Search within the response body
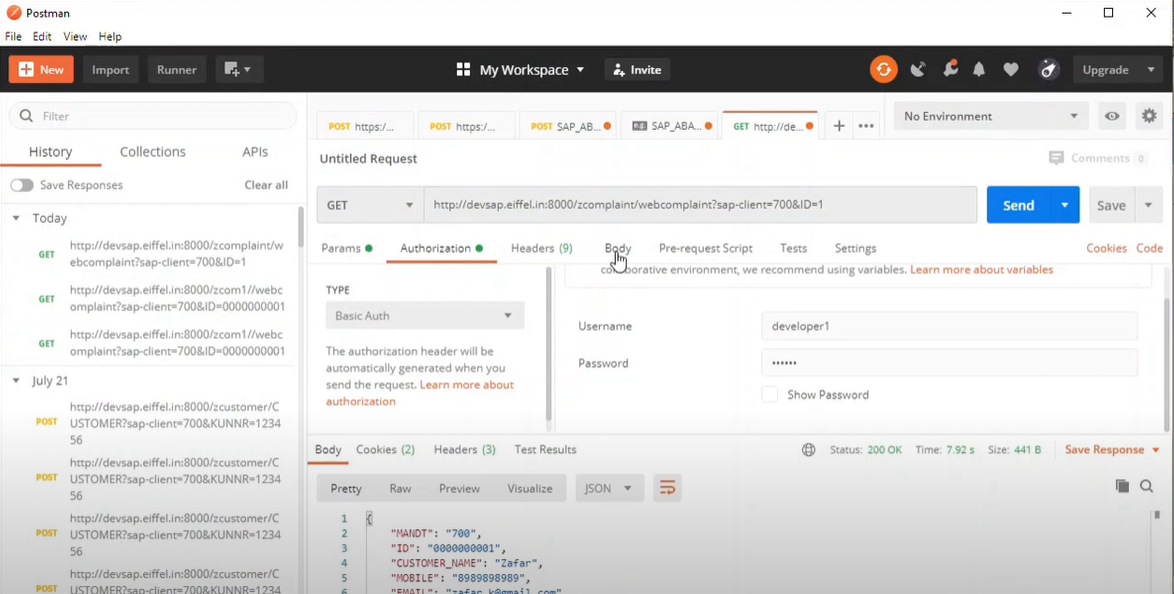 1146,486
